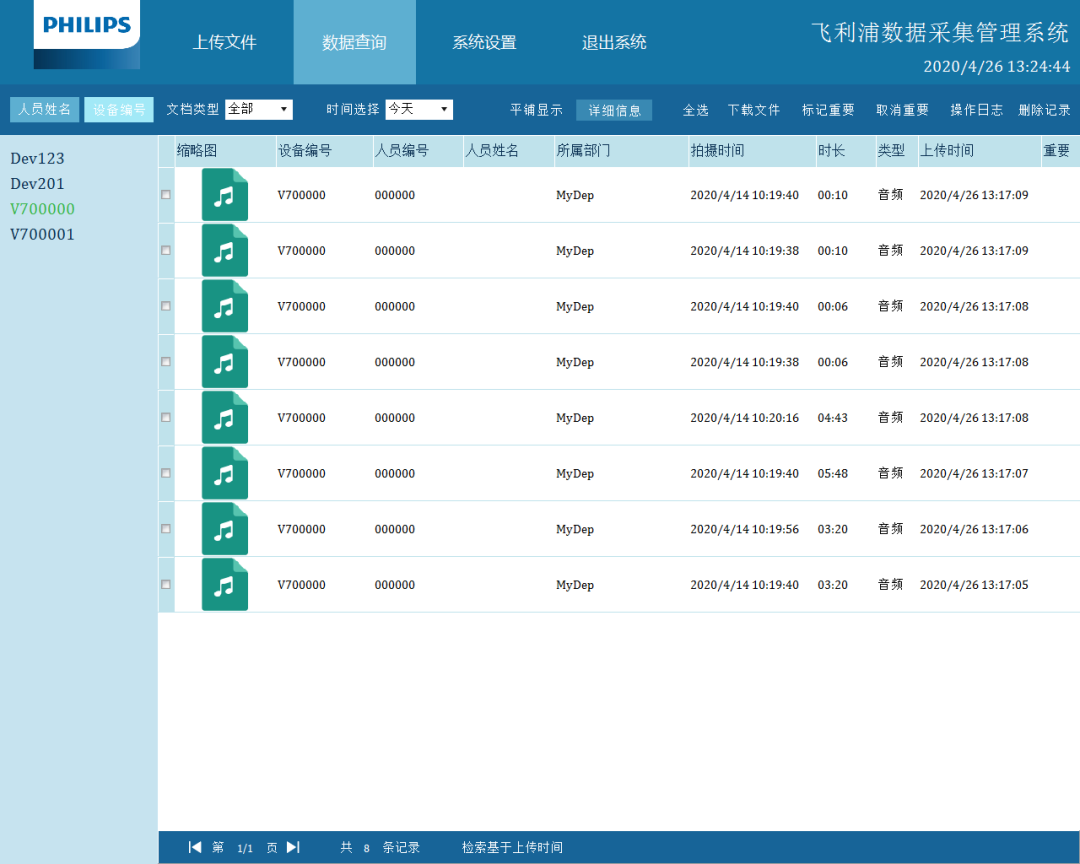Screen dimensions: 1080x864
Task: Check the row uploaded 13:17:06
Action: pyautogui.click(x=166, y=528)
